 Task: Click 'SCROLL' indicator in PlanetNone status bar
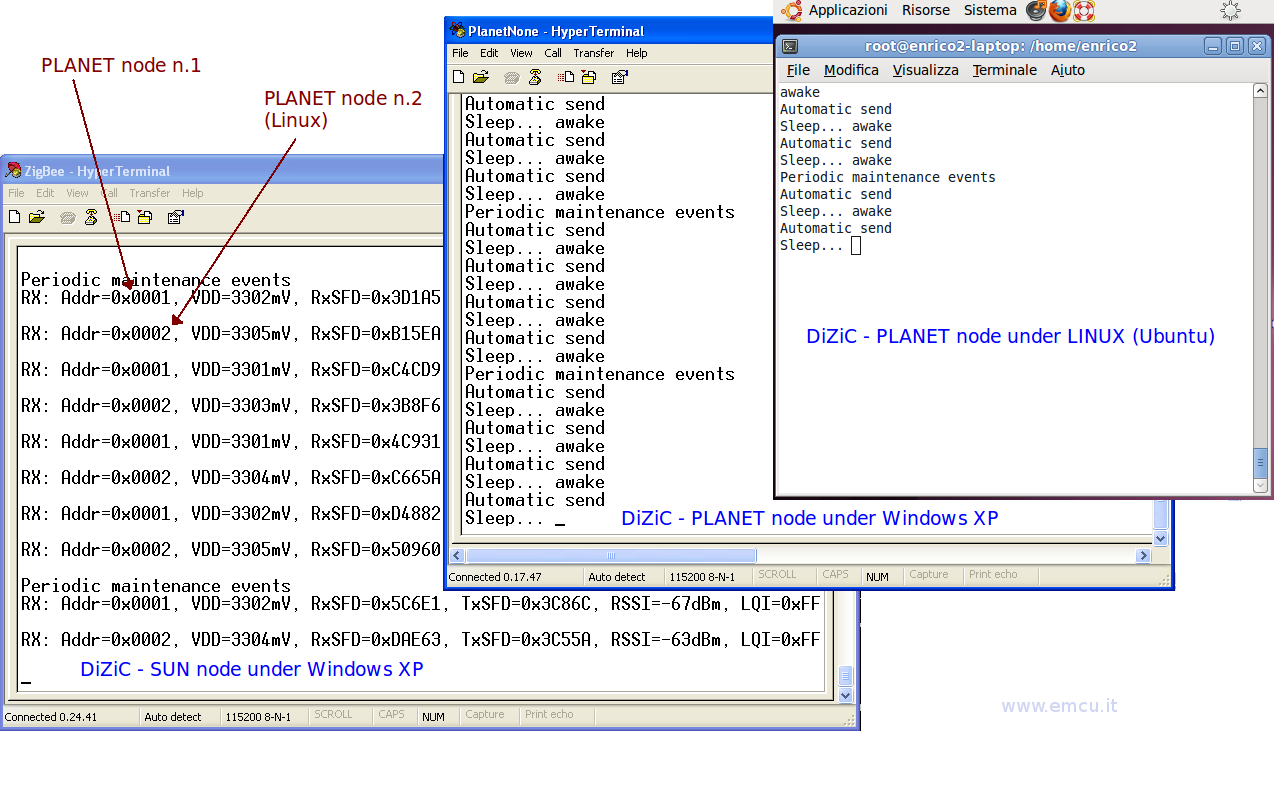coord(777,575)
